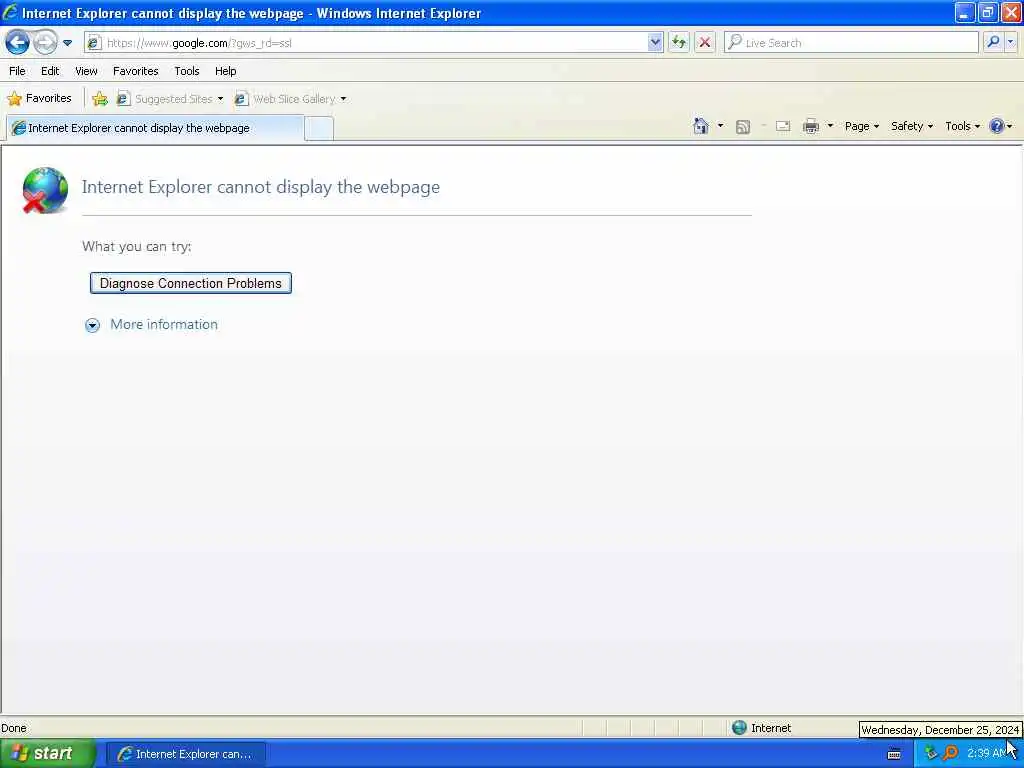Open the Safety command bar menu
Screen dimensions: 1024x768
click(912, 126)
